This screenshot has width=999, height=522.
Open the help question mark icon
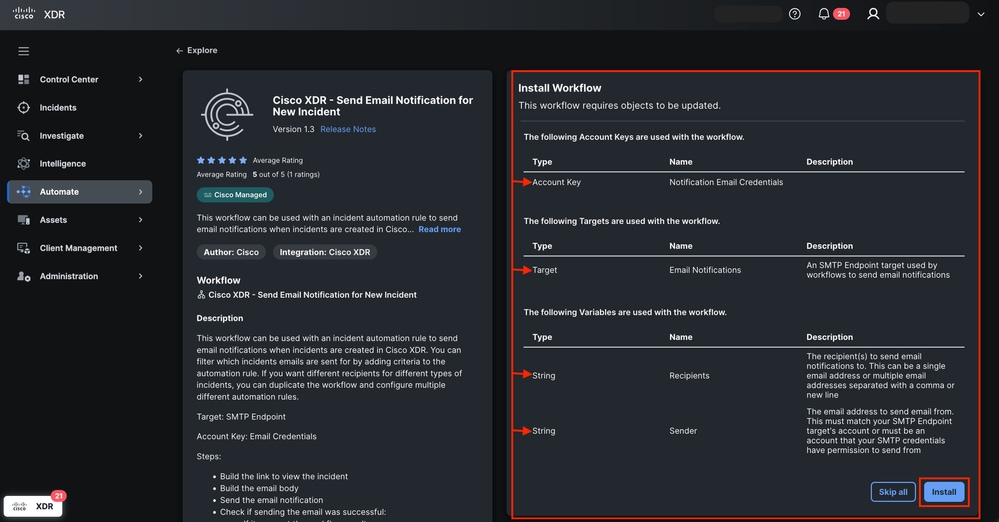[x=794, y=14]
